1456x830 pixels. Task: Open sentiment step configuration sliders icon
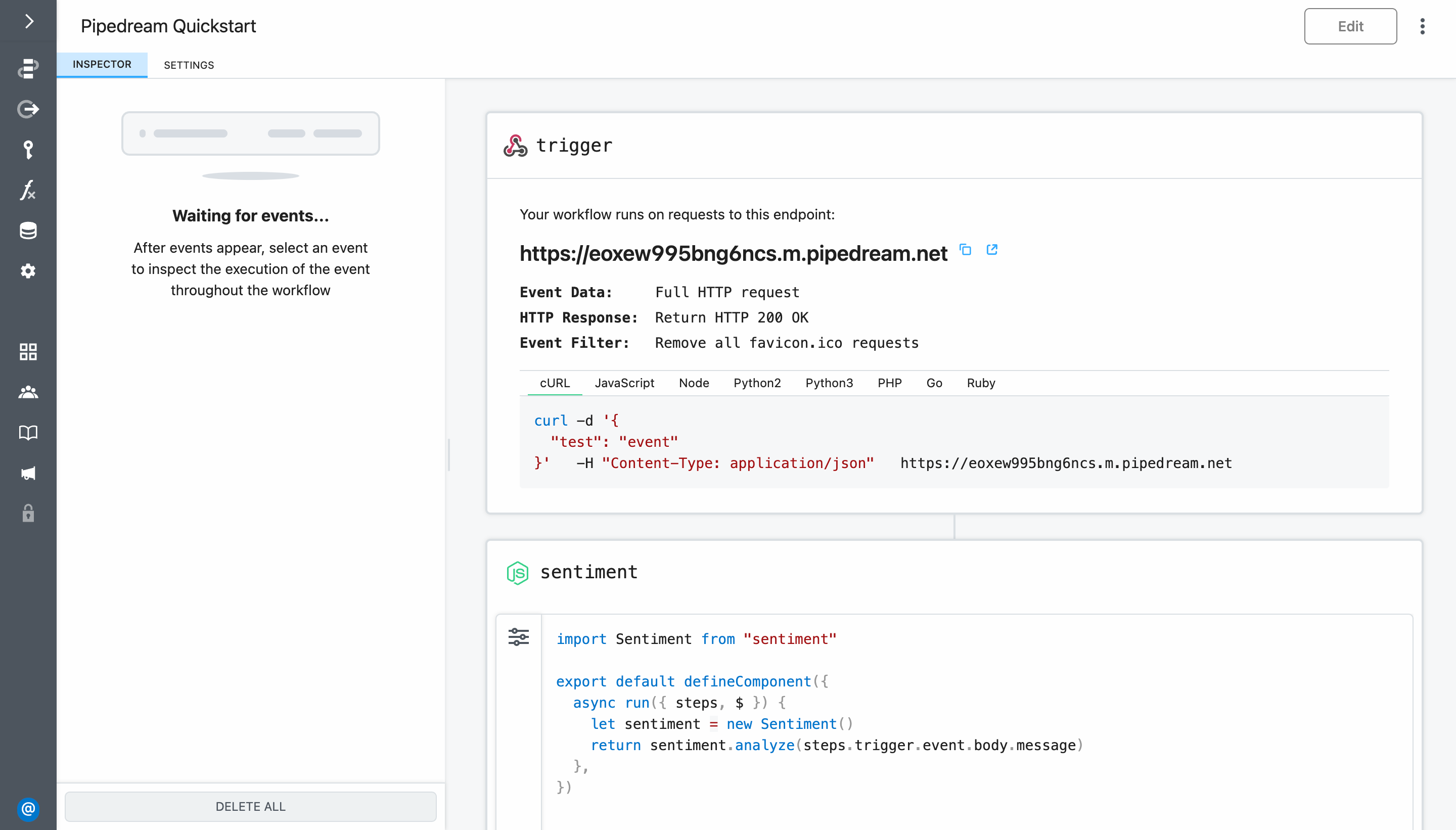click(x=518, y=637)
